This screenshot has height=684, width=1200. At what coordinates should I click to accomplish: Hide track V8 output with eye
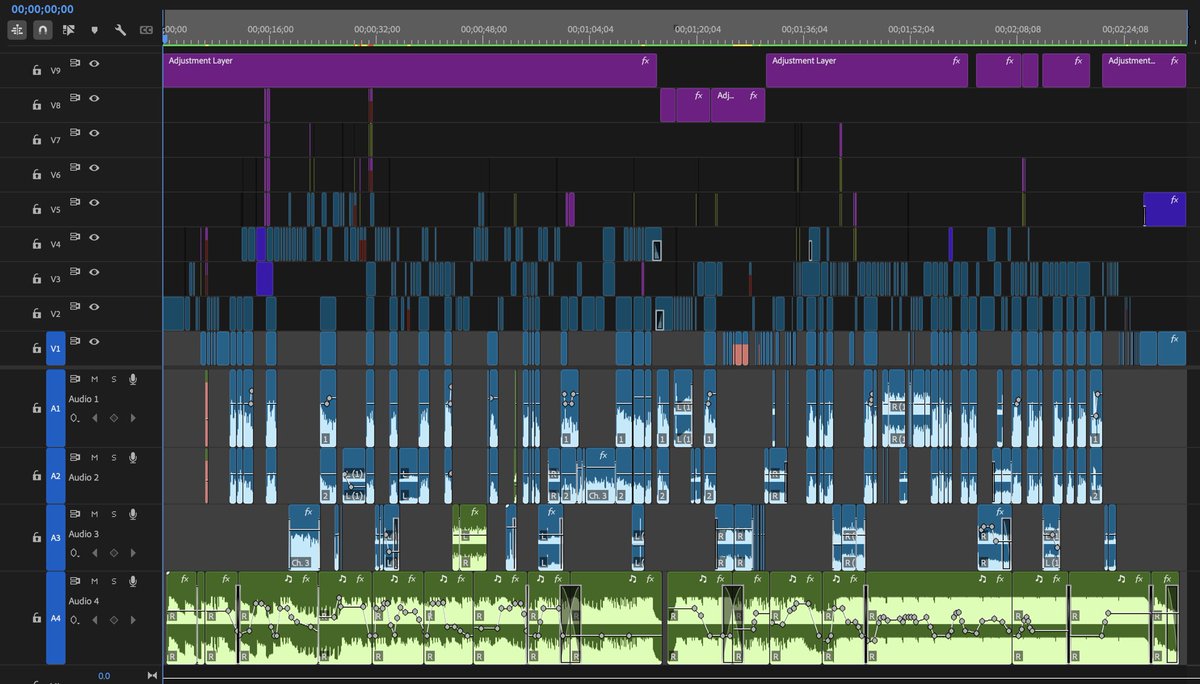point(94,98)
